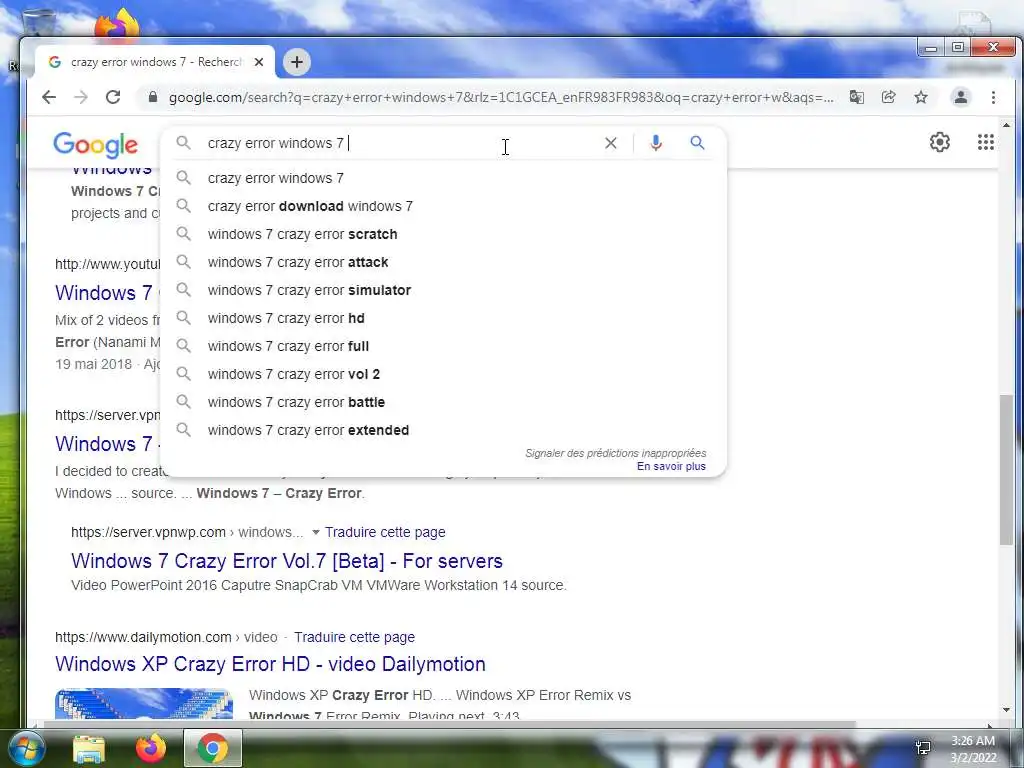
Task: Submit search with blue magnifier icon
Action: (x=697, y=142)
